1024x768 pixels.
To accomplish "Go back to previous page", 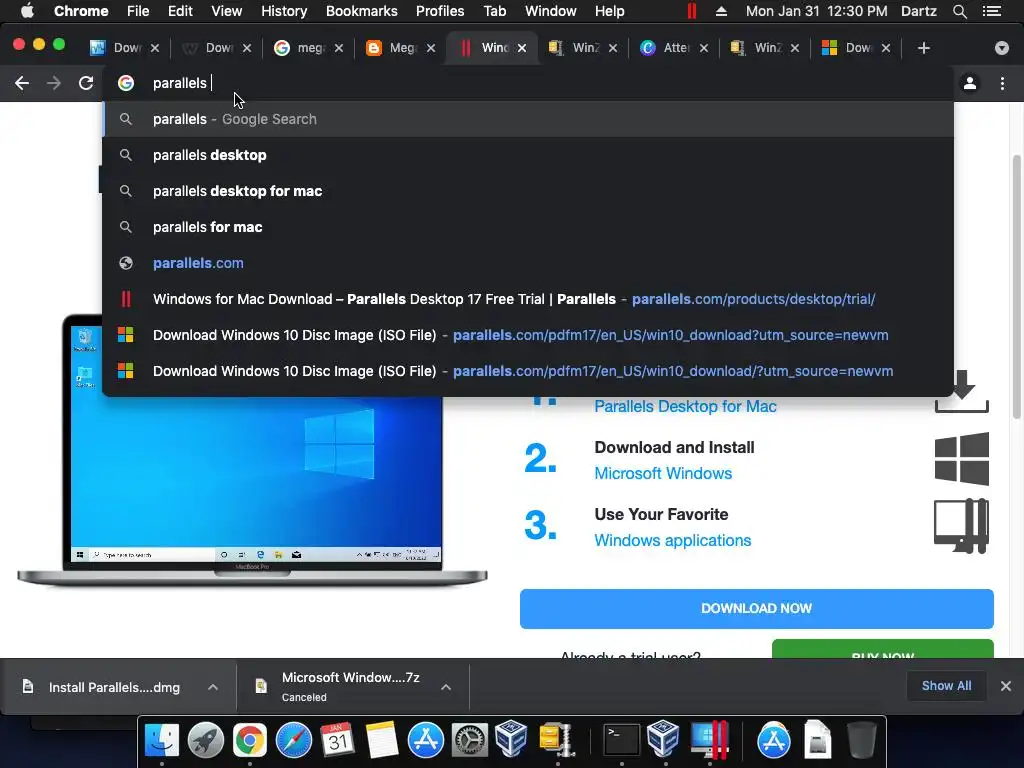I will click(x=22, y=83).
